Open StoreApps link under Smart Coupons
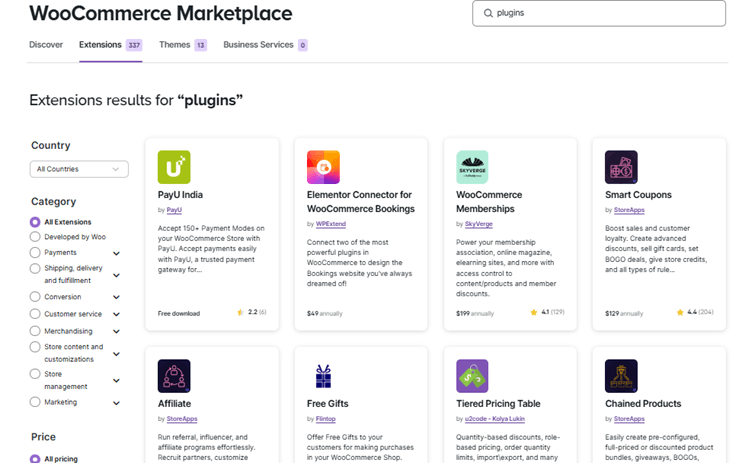This screenshot has height=463, width=755. [x=629, y=210]
